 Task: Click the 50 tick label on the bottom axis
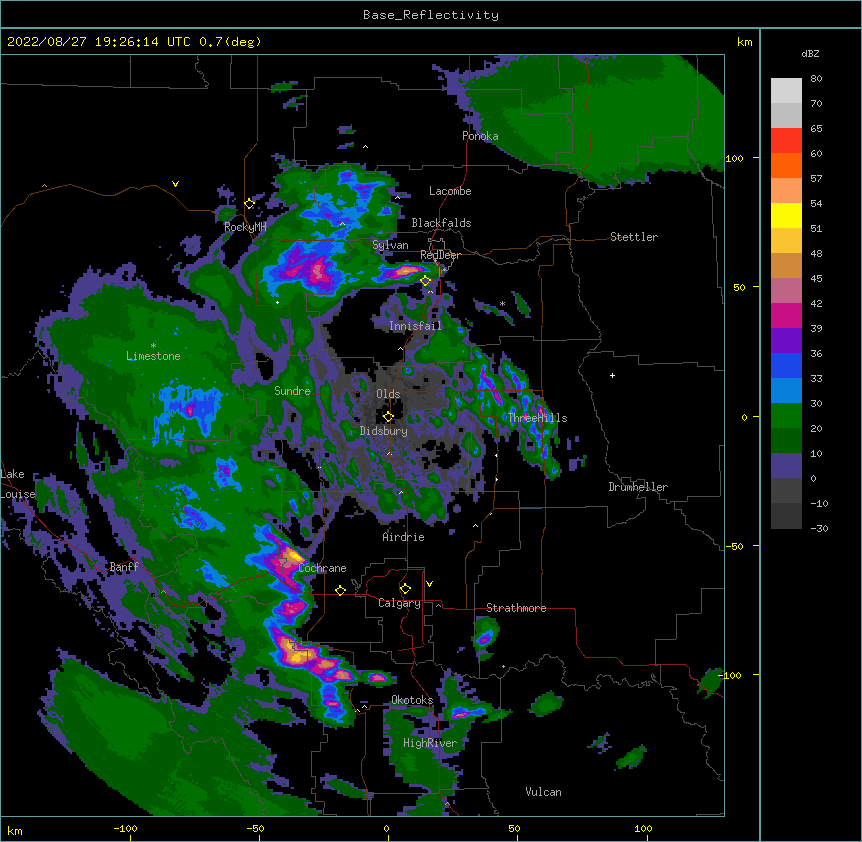(x=514, y=828)
